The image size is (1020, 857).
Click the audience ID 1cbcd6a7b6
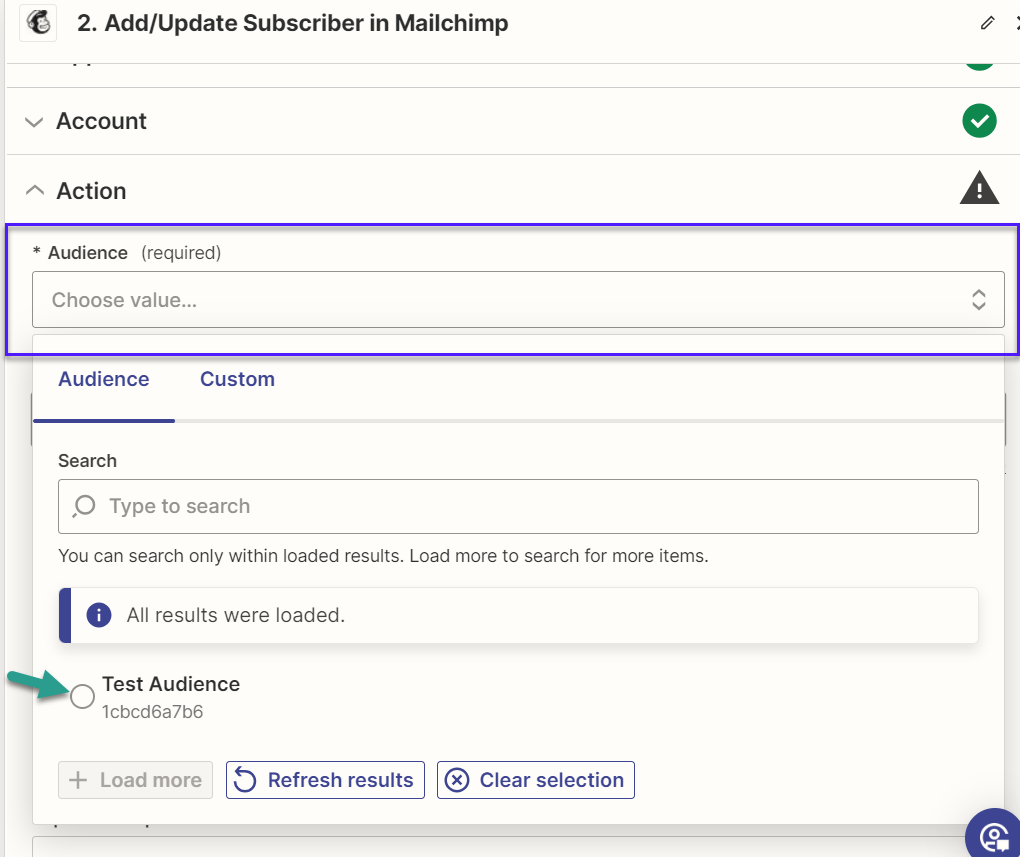tap(152, 712)
